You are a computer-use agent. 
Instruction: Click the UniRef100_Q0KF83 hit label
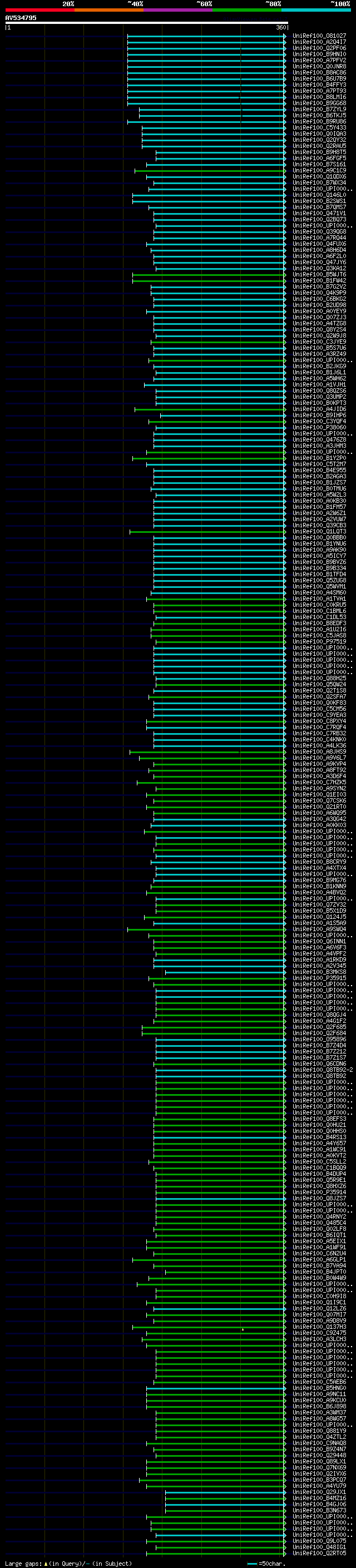[319, 703]
